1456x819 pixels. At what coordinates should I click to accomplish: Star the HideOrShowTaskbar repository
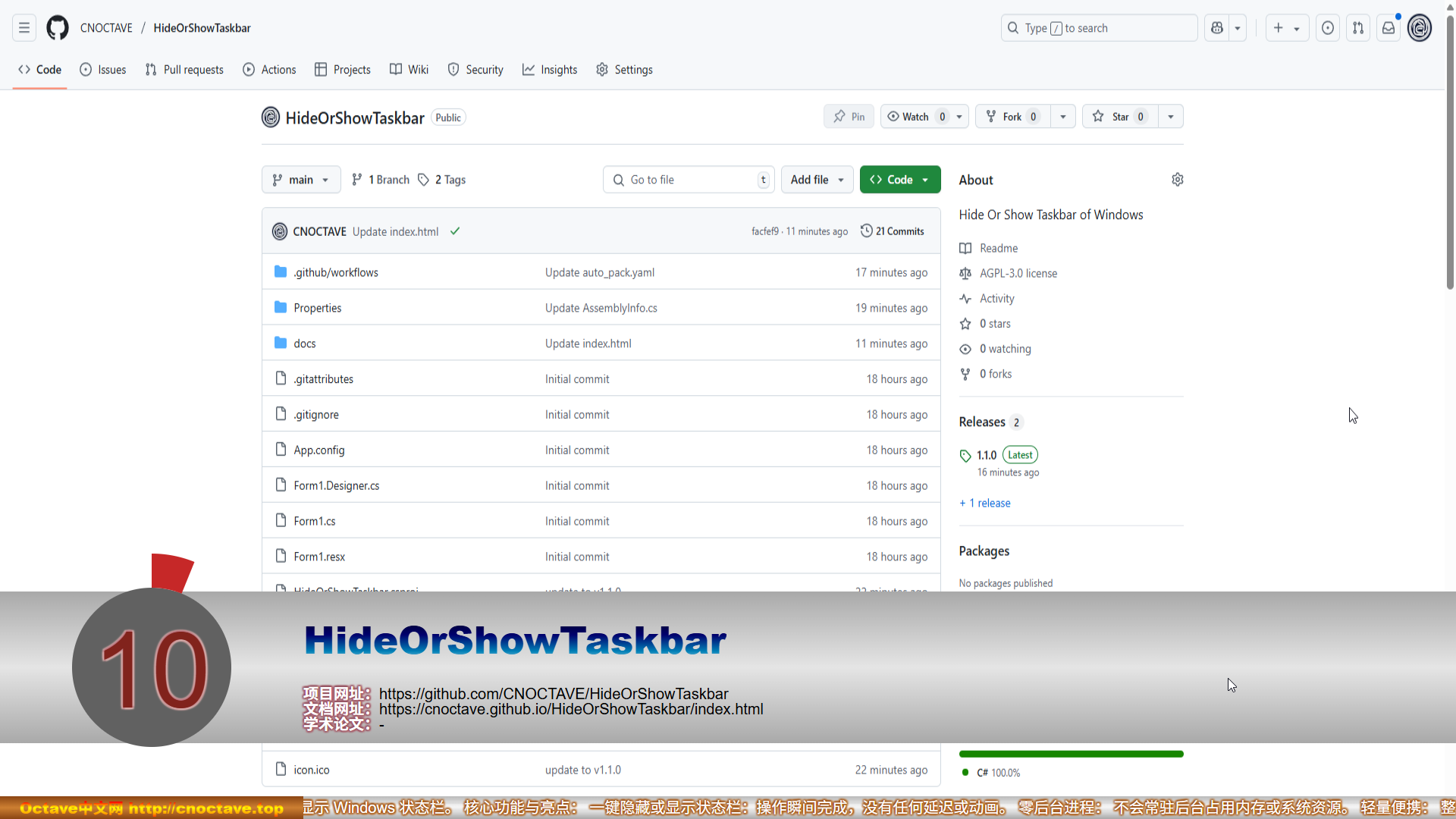click(x=1120, y=117)
